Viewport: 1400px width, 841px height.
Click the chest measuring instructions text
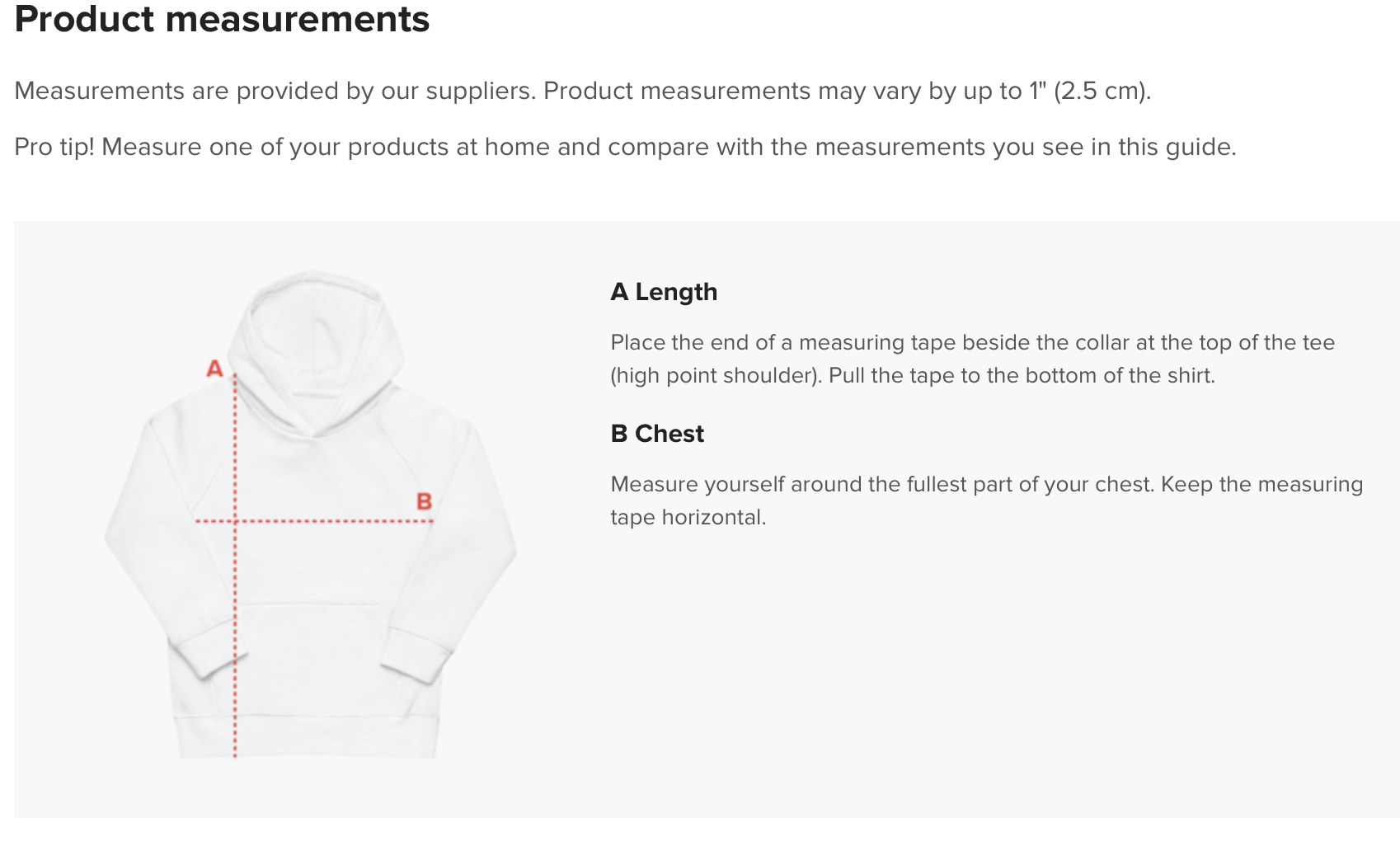point(986,500)
